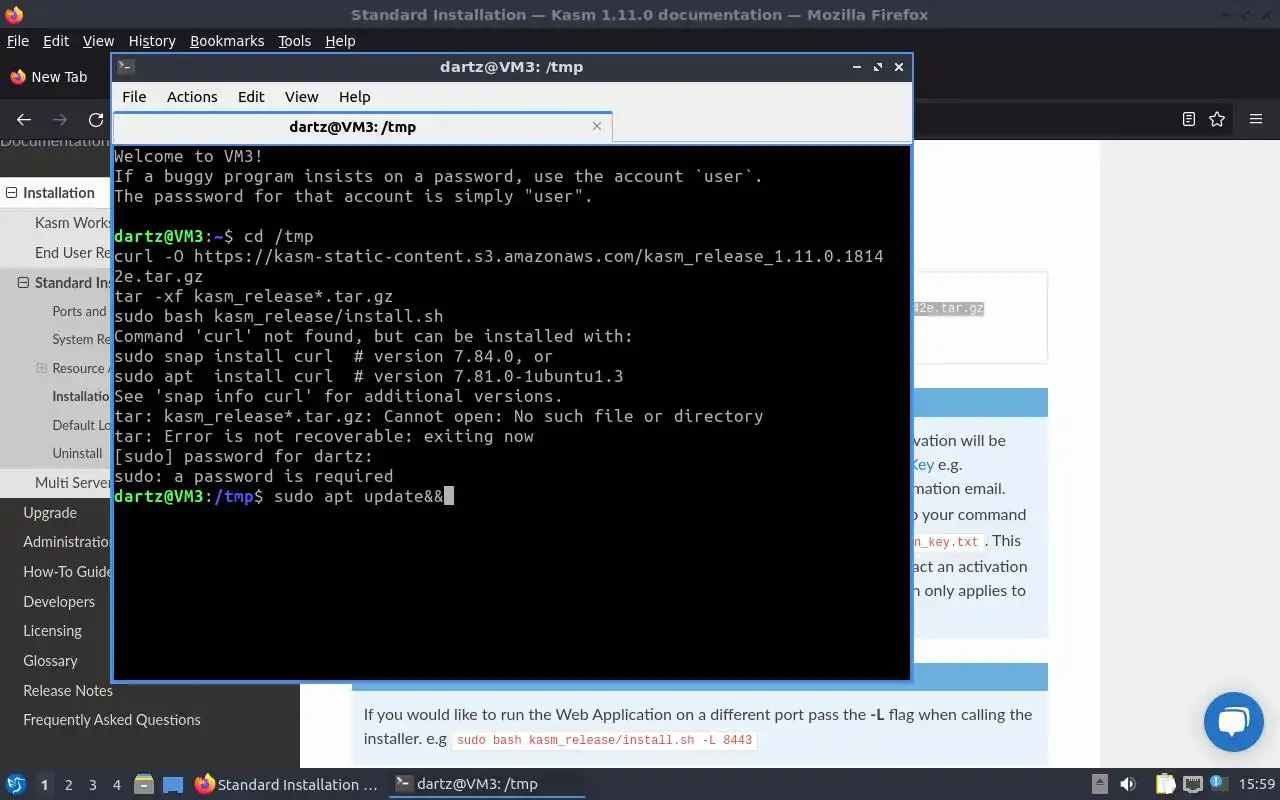Open the clipboard manager tray icon
Screen dimensions: 1280x800
click(1165, 785)
